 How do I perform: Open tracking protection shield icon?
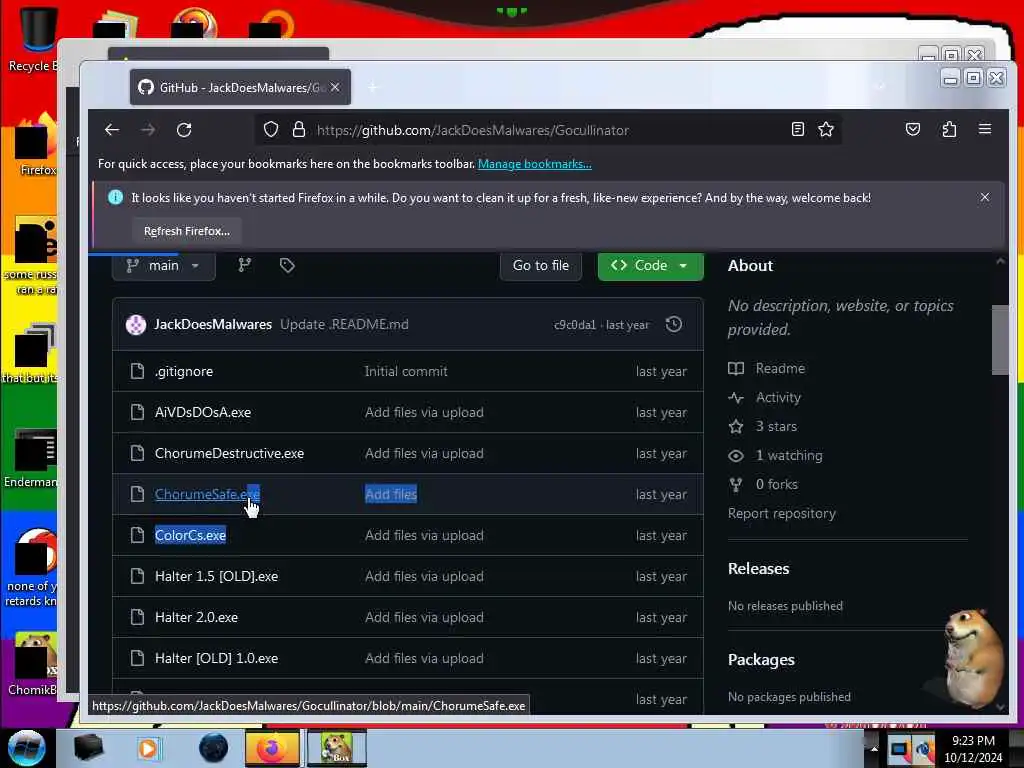271,130
